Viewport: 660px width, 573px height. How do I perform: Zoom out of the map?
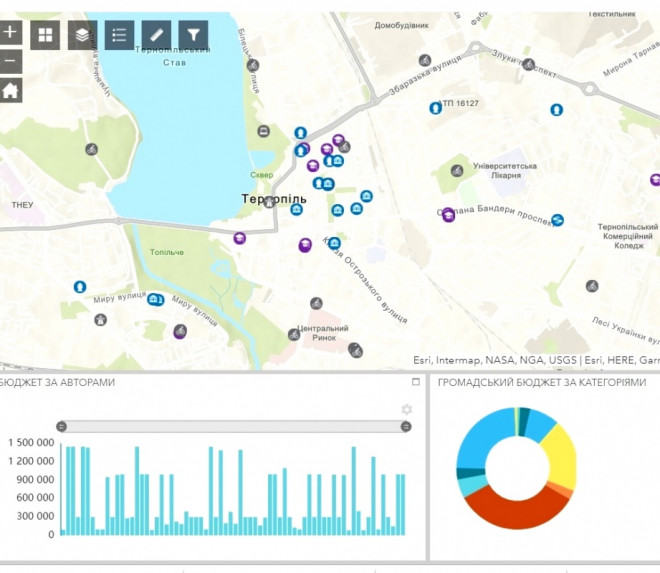click(x=10, y=61)
